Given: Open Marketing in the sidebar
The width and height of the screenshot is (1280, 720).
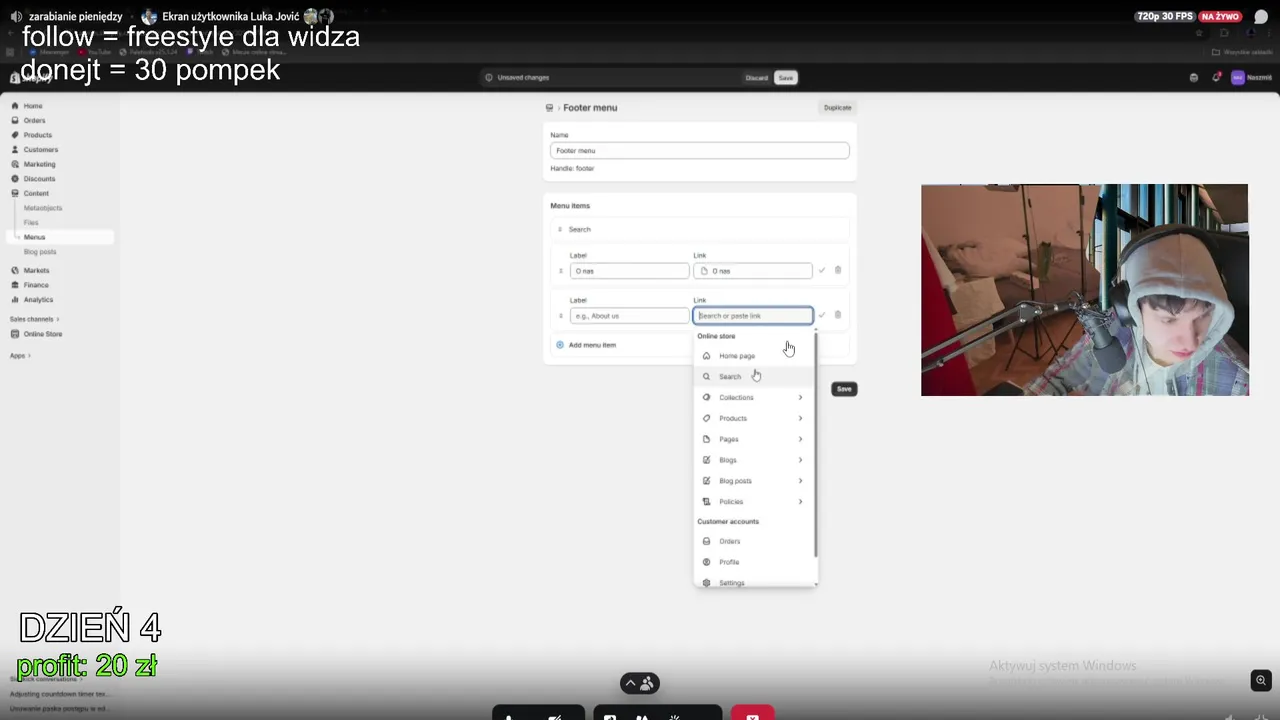Looking at the screenshot, I should tap(39, 164).
